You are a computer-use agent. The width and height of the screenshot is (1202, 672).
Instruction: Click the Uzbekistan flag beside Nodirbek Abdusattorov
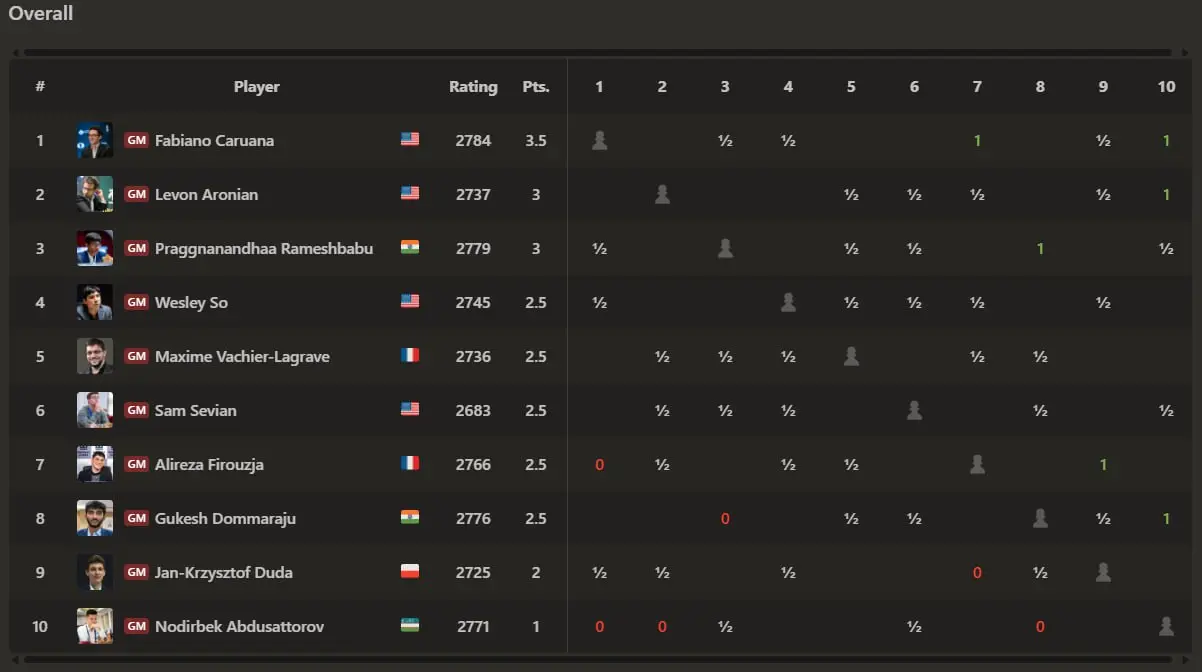410,626
